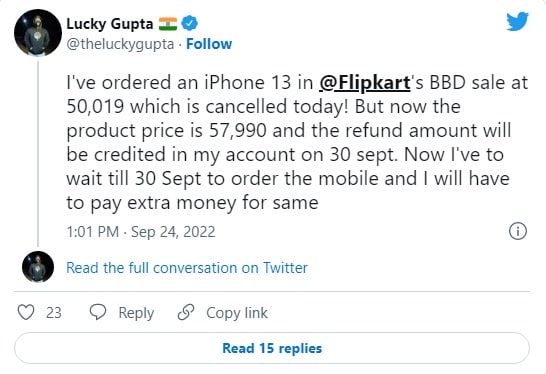Click the Reply text label
546x374 pixels.
pyautogui.click(x=136, y=313)
